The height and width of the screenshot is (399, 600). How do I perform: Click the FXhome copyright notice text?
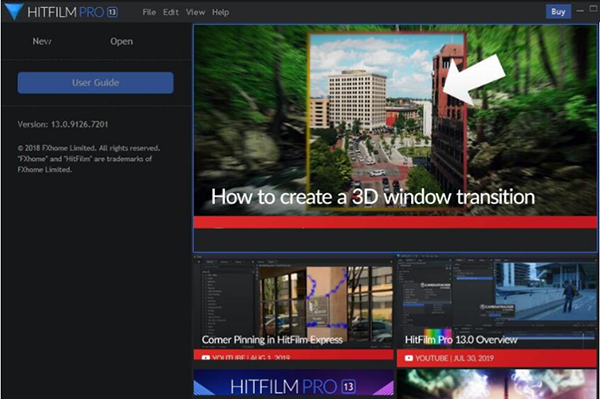click(x=89, y=159)
